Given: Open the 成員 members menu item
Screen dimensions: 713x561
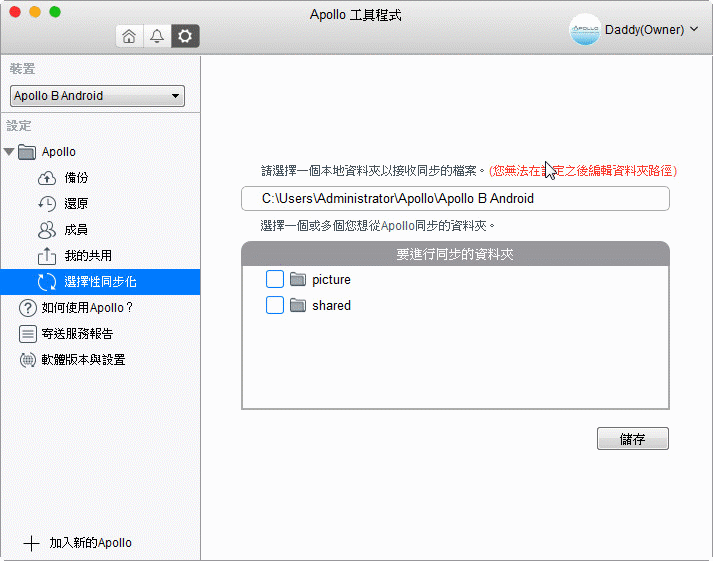Looking at the screenshot, I should (100, 230).
